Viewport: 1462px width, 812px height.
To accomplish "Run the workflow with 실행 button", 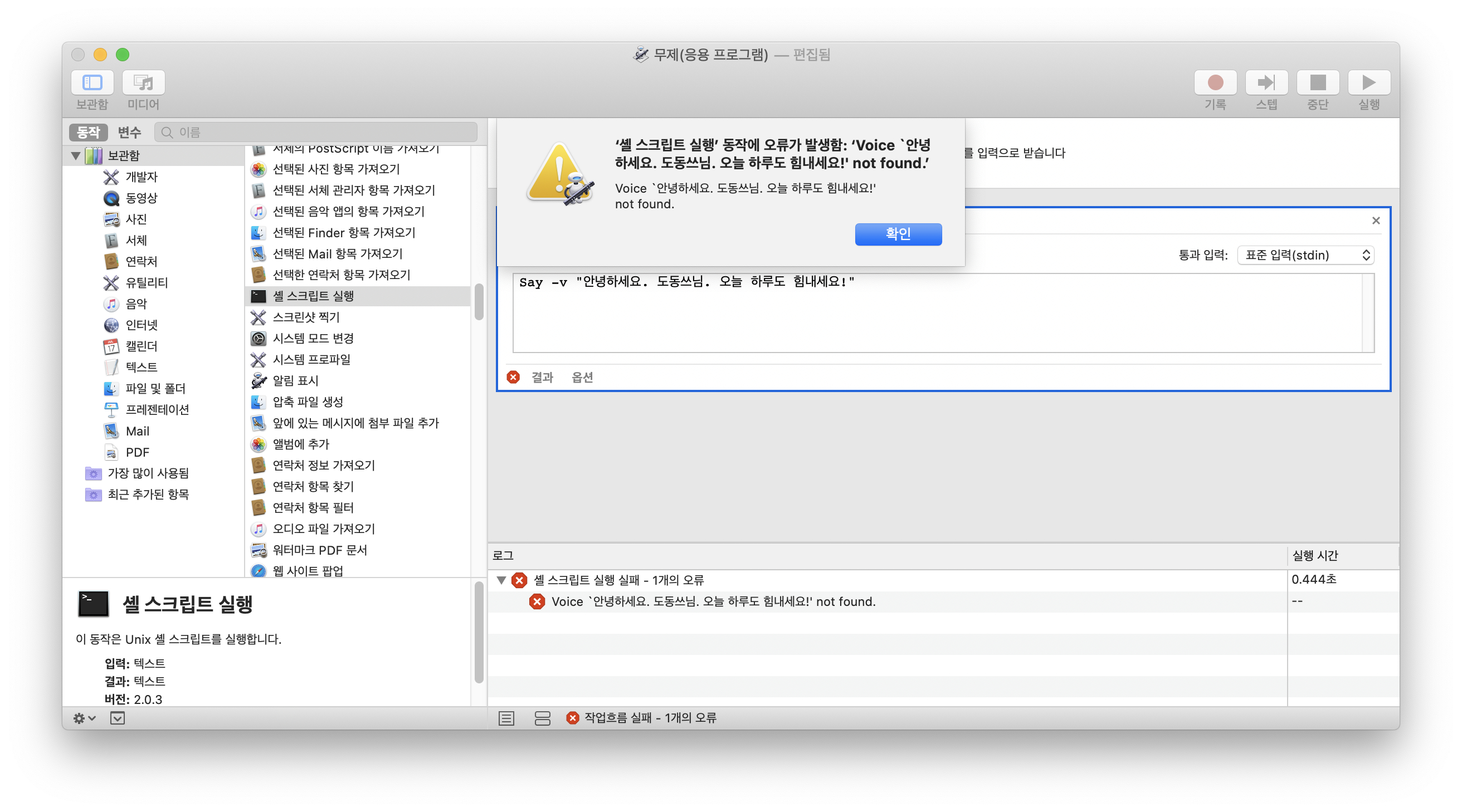I will pyautogui.click(x=1368, y=83).
